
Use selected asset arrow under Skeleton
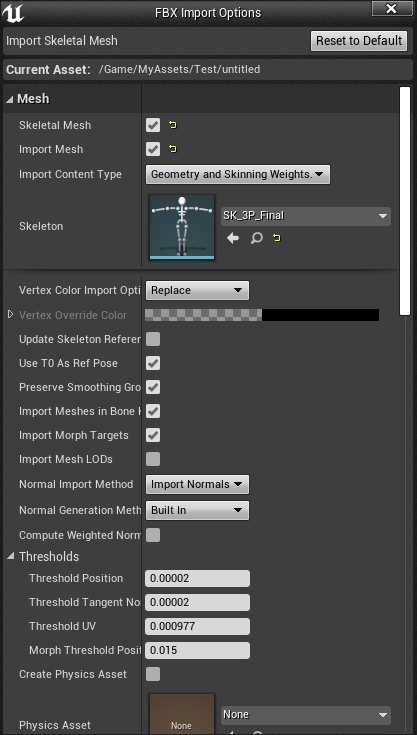(x=233, y=238)
